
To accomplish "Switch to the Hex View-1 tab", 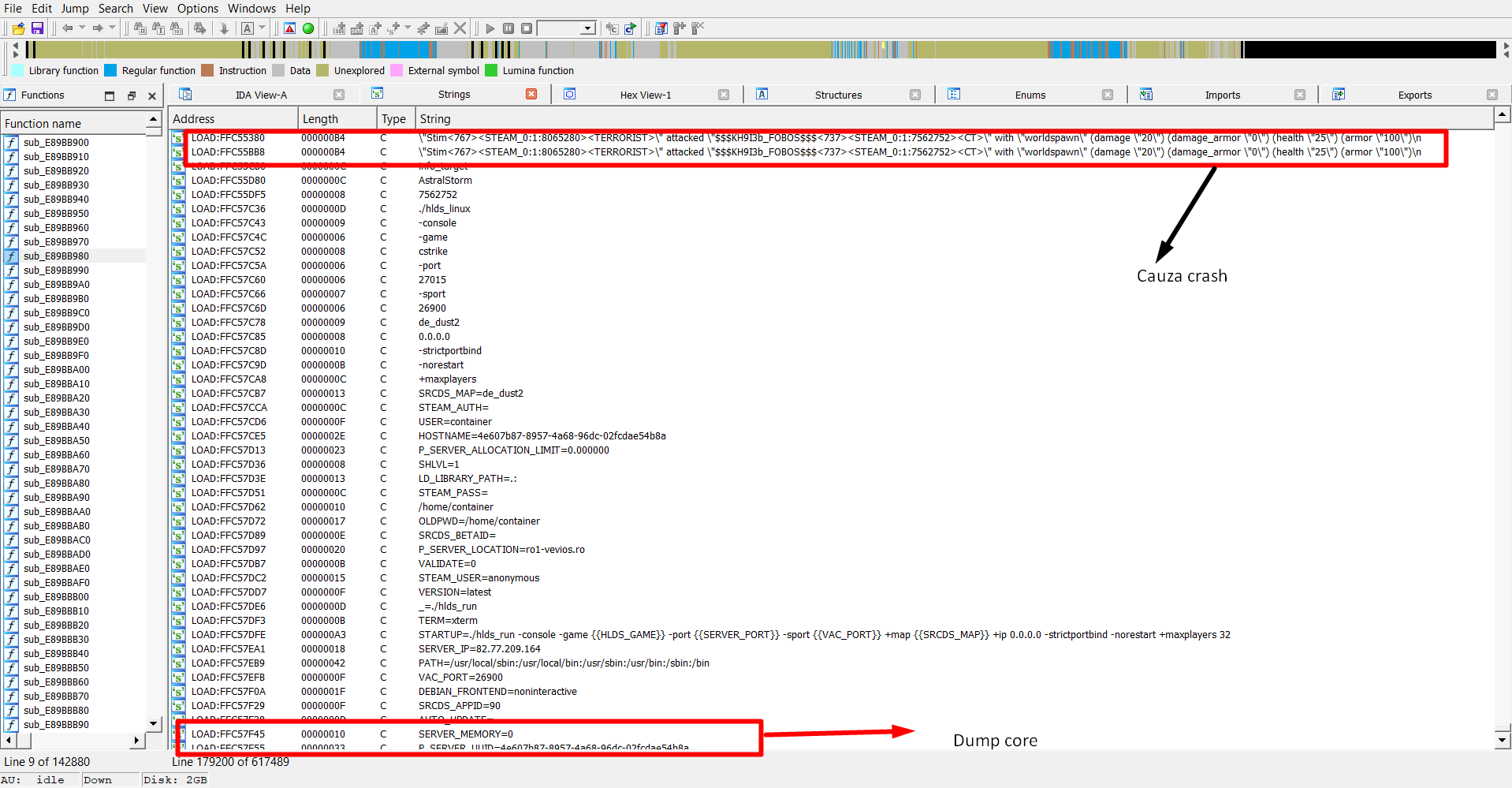I will tap(645, 95).
